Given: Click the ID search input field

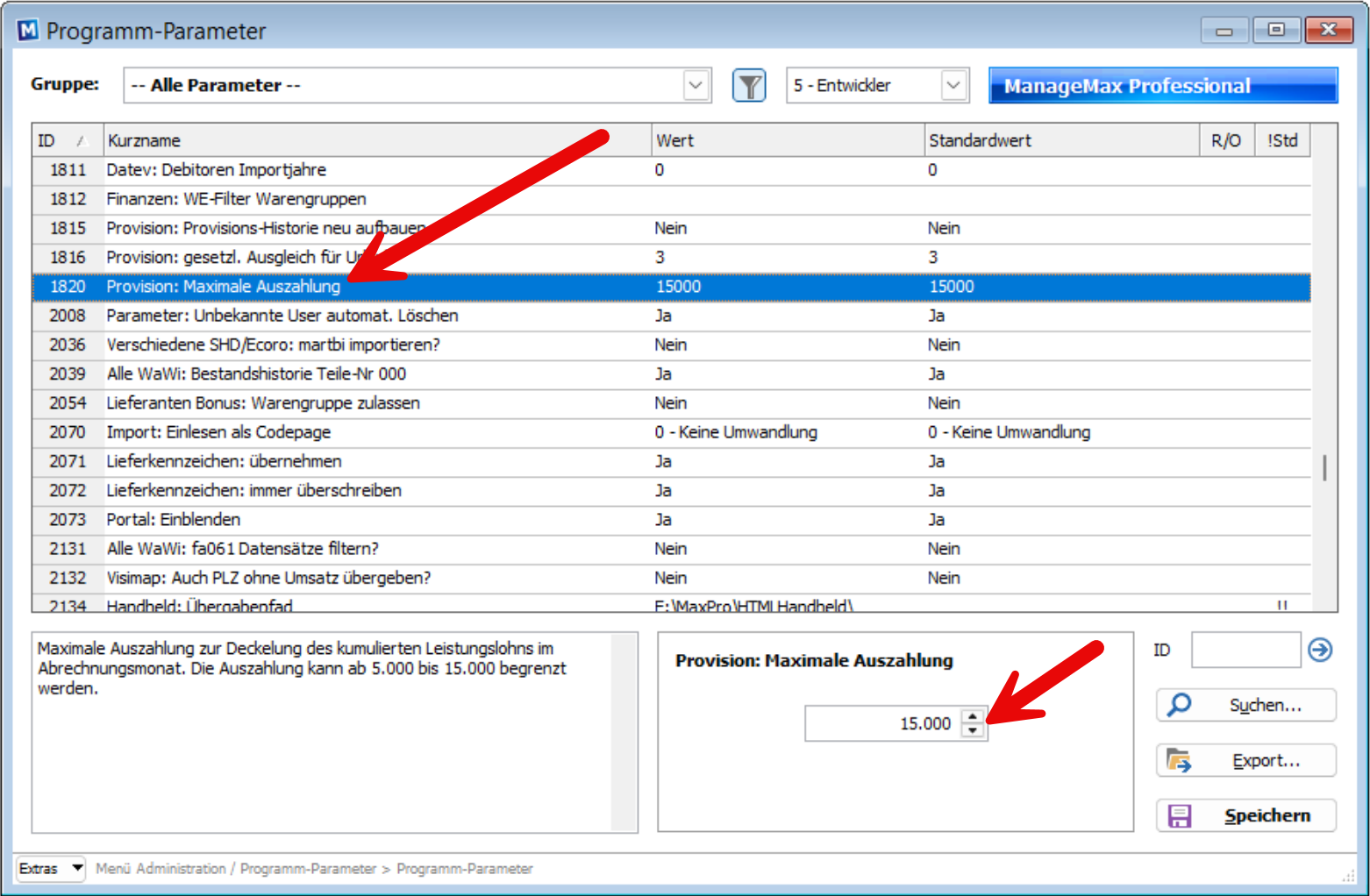Looking at the screenshot, I should pos(1245,651).
